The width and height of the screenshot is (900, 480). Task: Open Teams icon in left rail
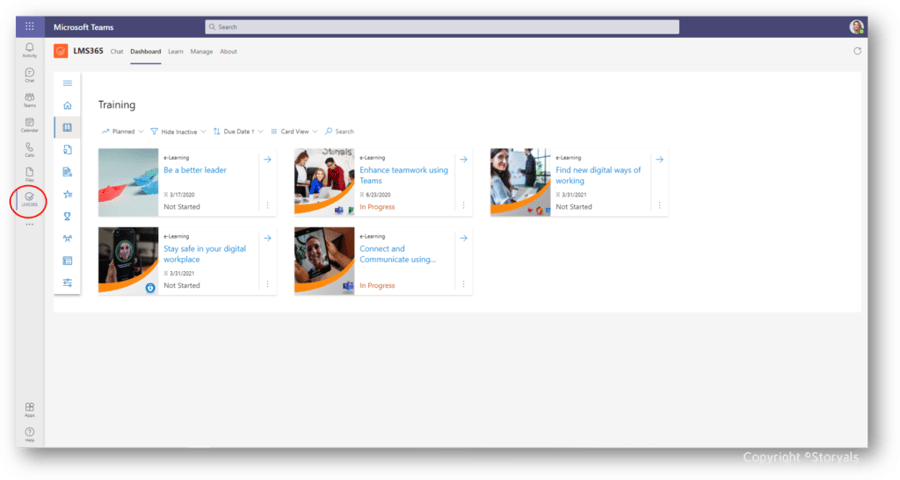coord(29,100)
